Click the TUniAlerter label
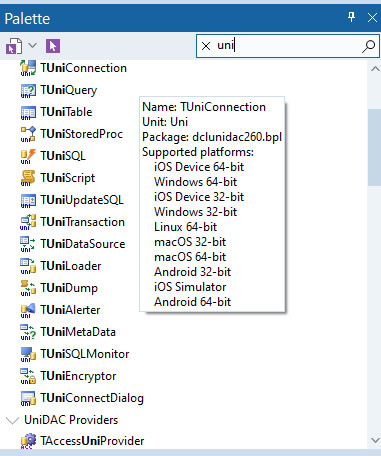The image size is (381, 456). 70,310
